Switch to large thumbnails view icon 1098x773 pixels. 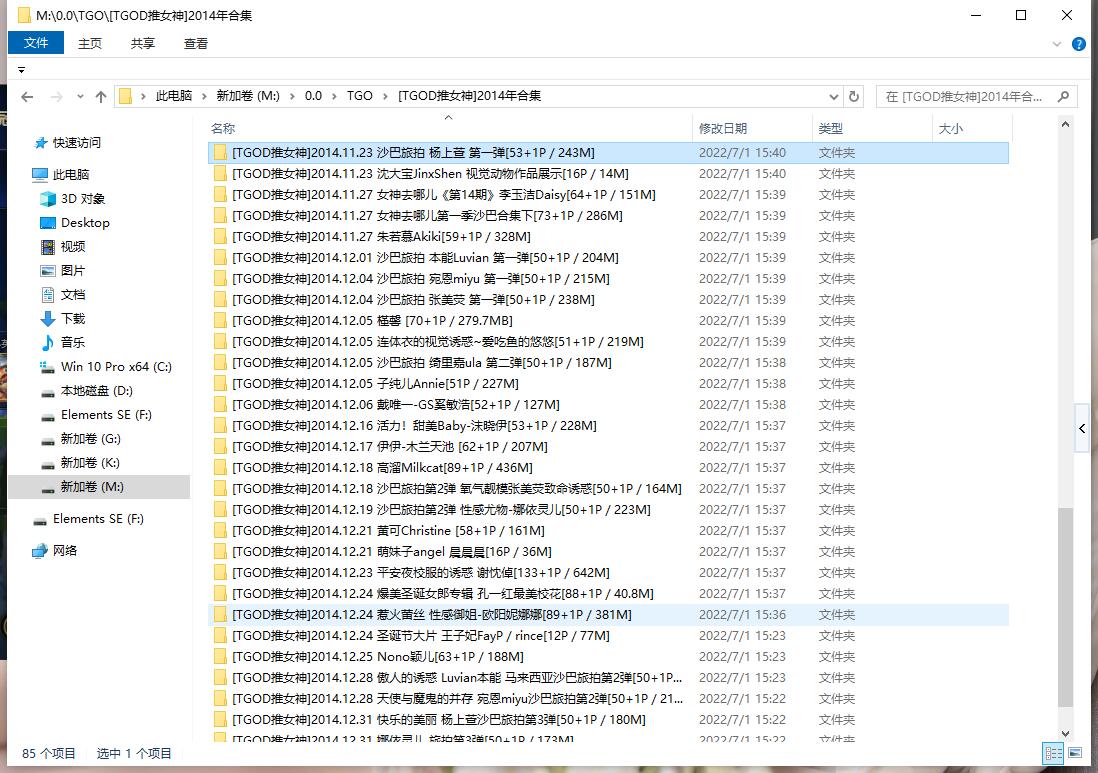point(1075,753)
